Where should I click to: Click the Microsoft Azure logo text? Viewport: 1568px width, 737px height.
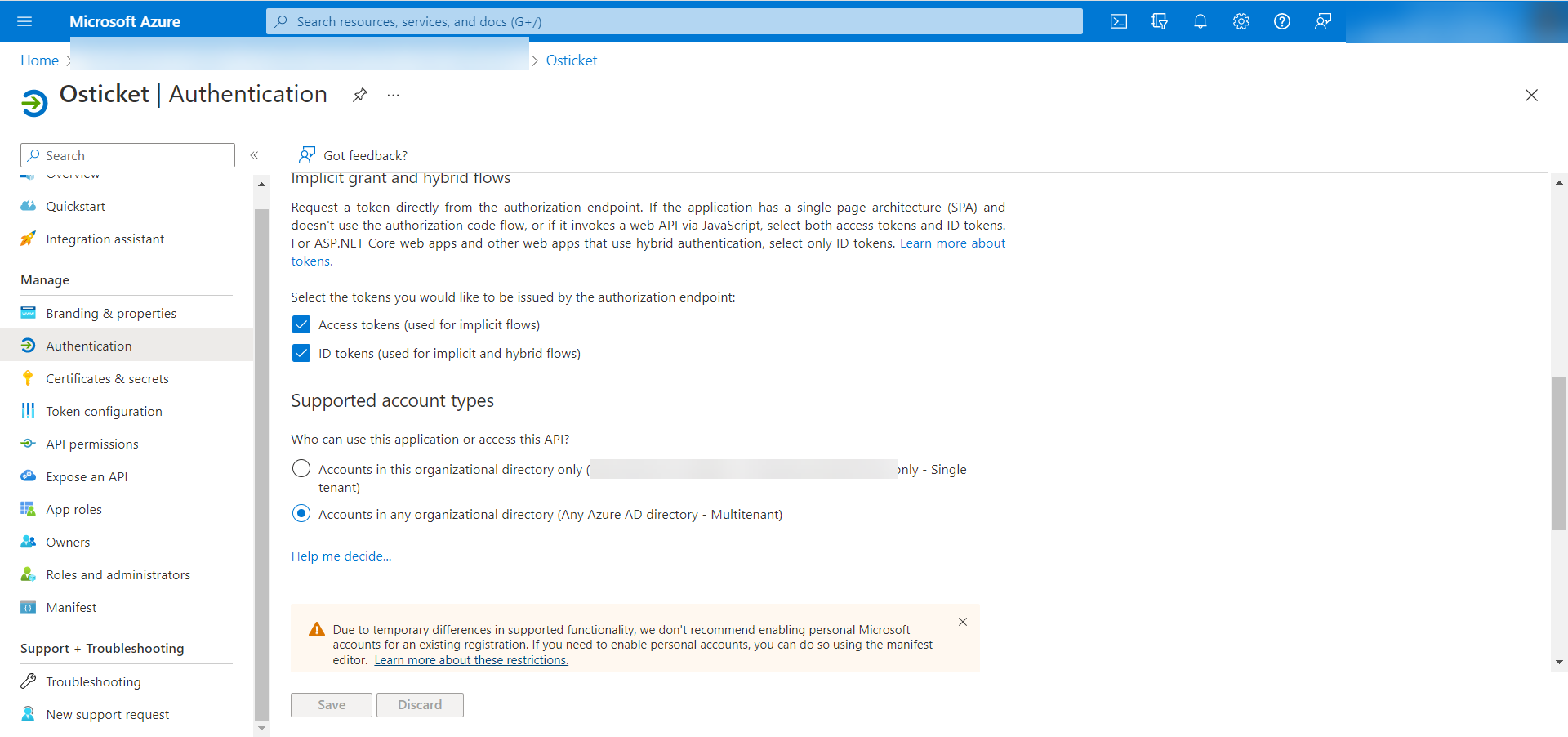tap(125, 21)
